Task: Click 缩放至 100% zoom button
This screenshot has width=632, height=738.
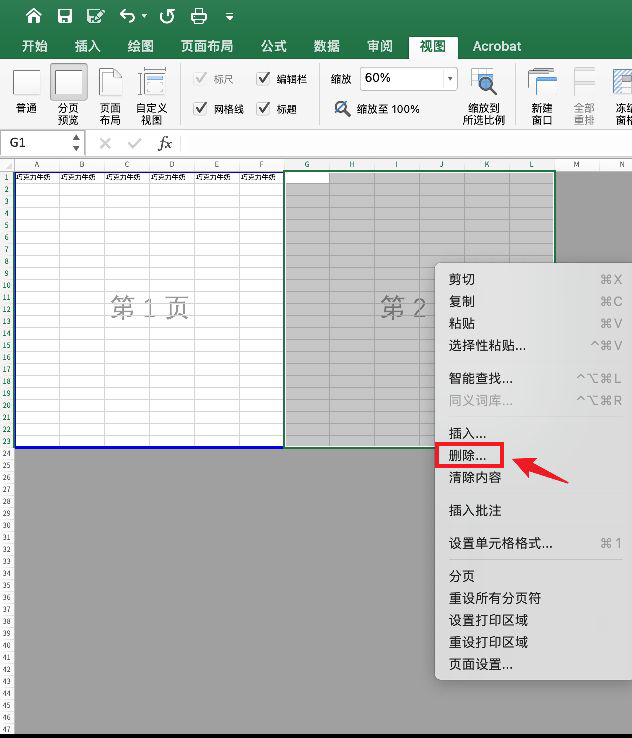Action: point(377,109)
